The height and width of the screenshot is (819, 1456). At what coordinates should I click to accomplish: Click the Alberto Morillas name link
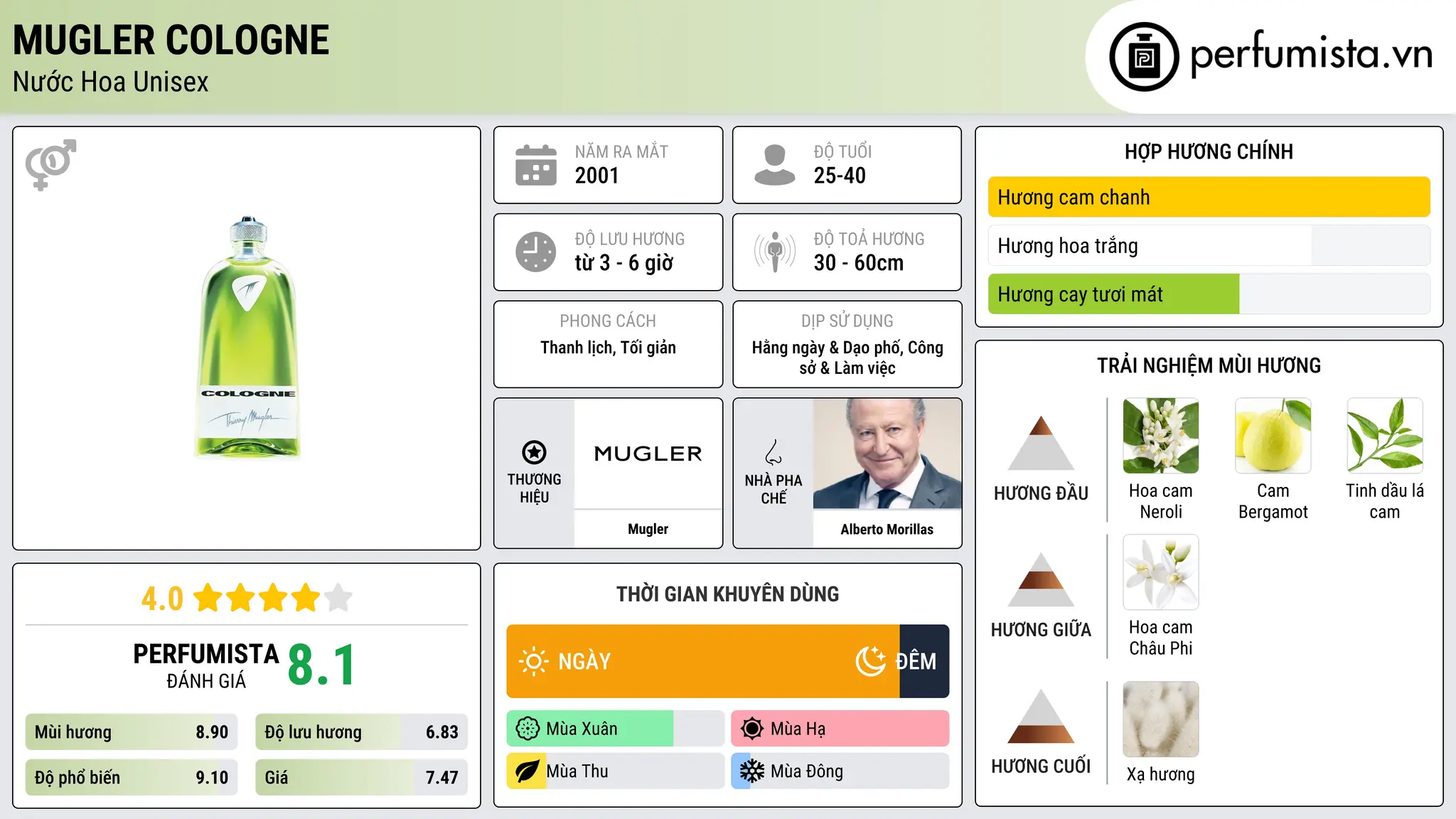tap(887, 529)
